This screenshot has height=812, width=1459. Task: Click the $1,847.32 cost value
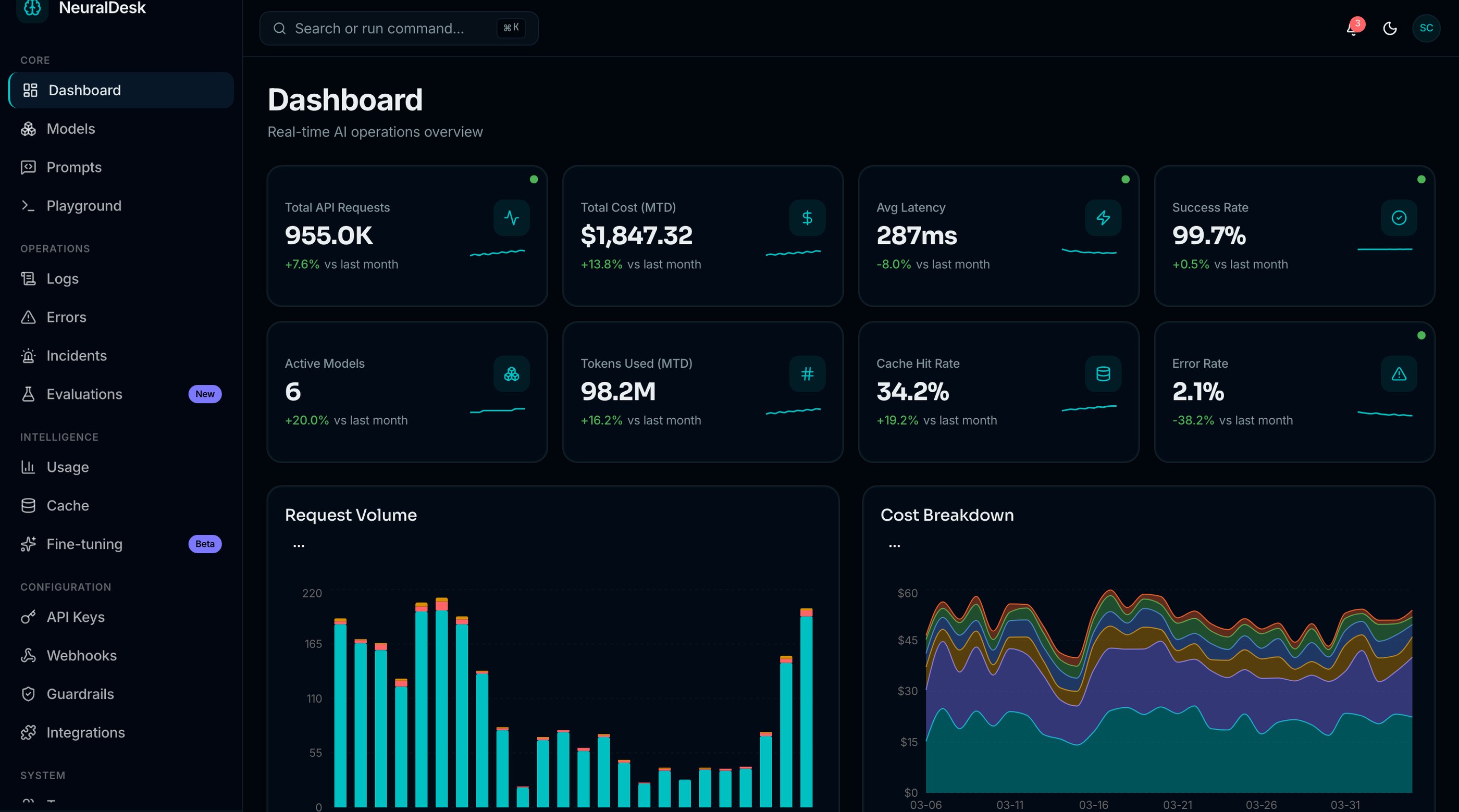[x=637, y=235]
